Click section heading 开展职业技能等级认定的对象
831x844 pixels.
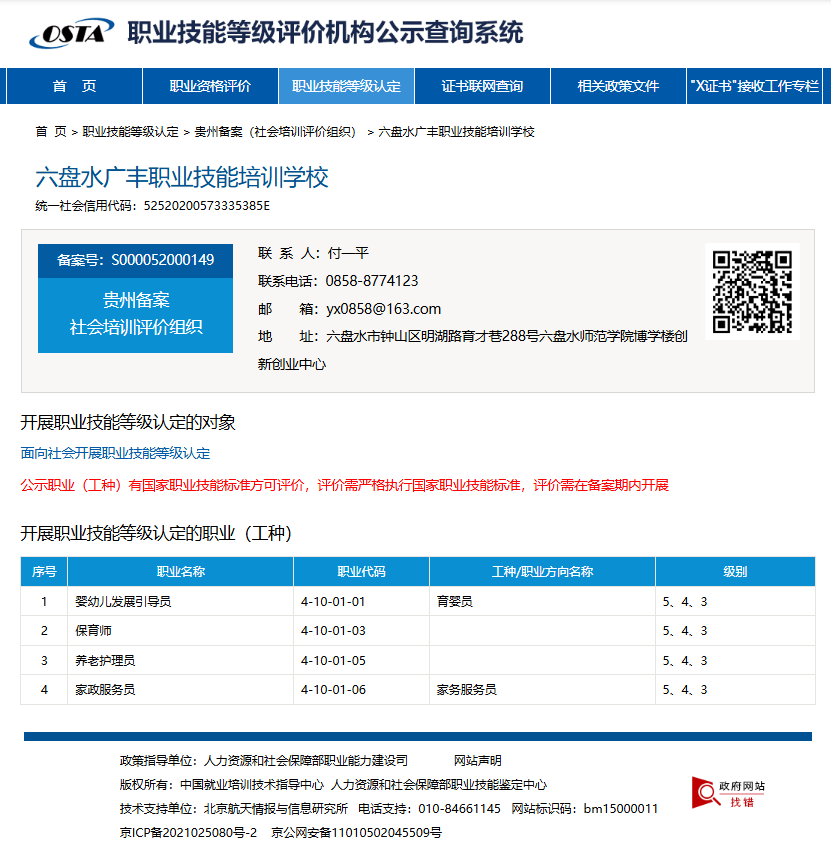click(x=128, y=423)
